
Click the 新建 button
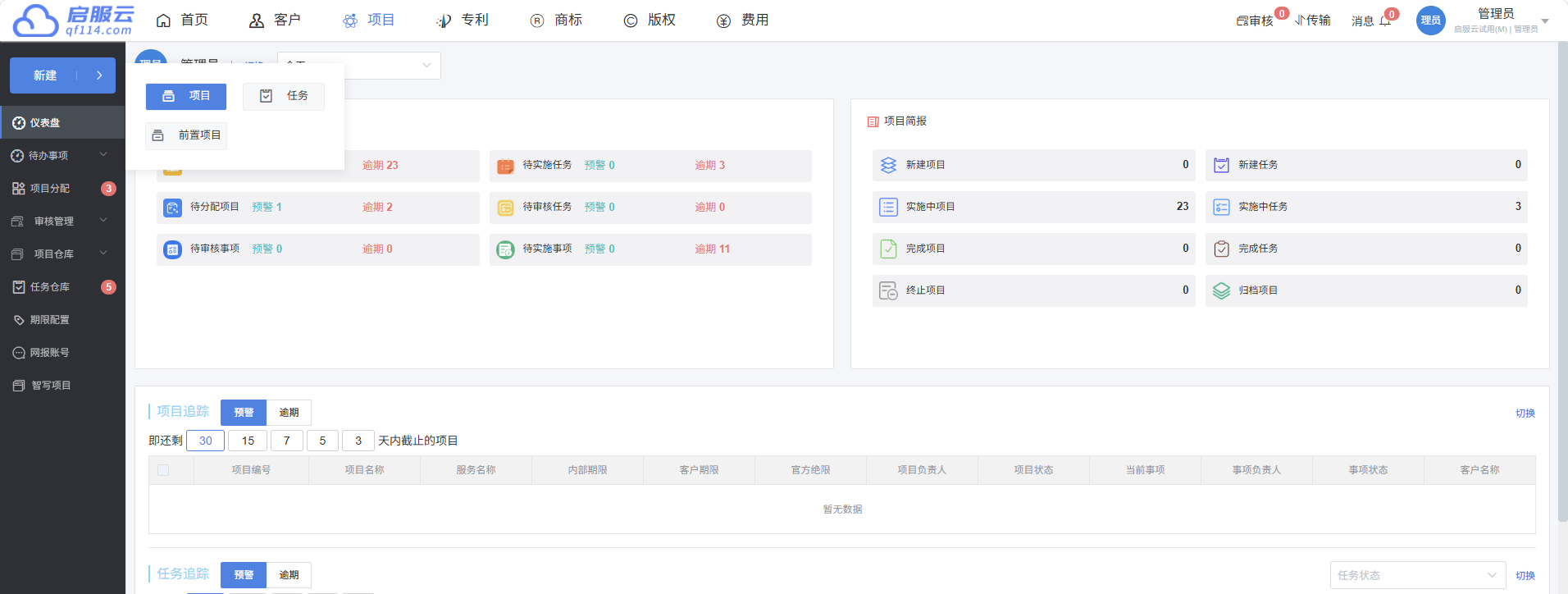tap(62, 75)
